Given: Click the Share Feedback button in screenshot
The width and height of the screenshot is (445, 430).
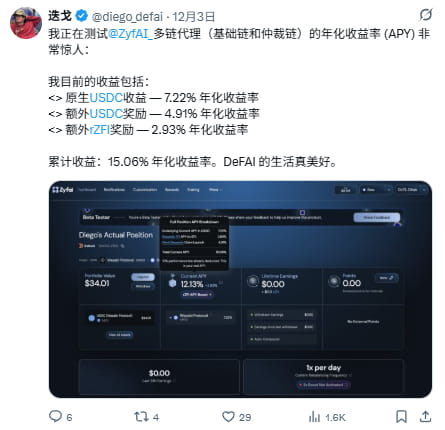Looking at the screenshot, I should pyautogui.click(x=377, y=218).
